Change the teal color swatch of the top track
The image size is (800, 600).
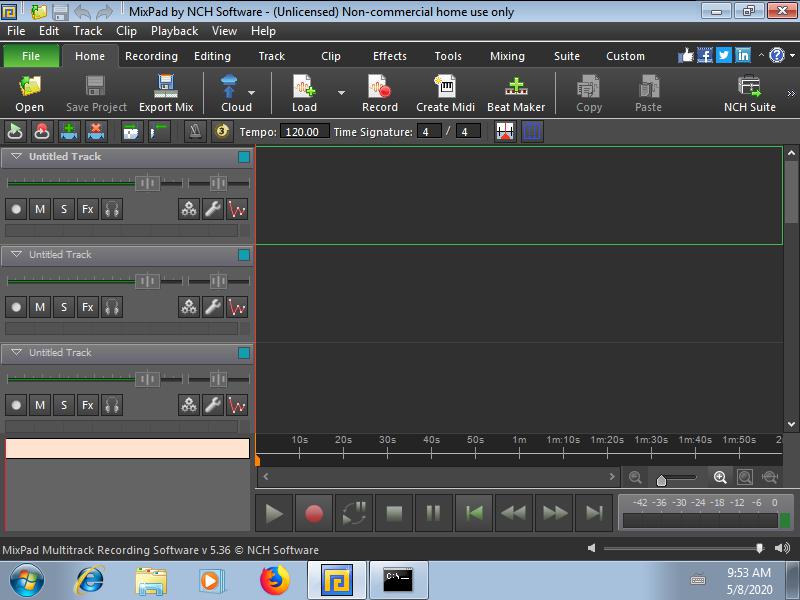[x=244, y=157]
